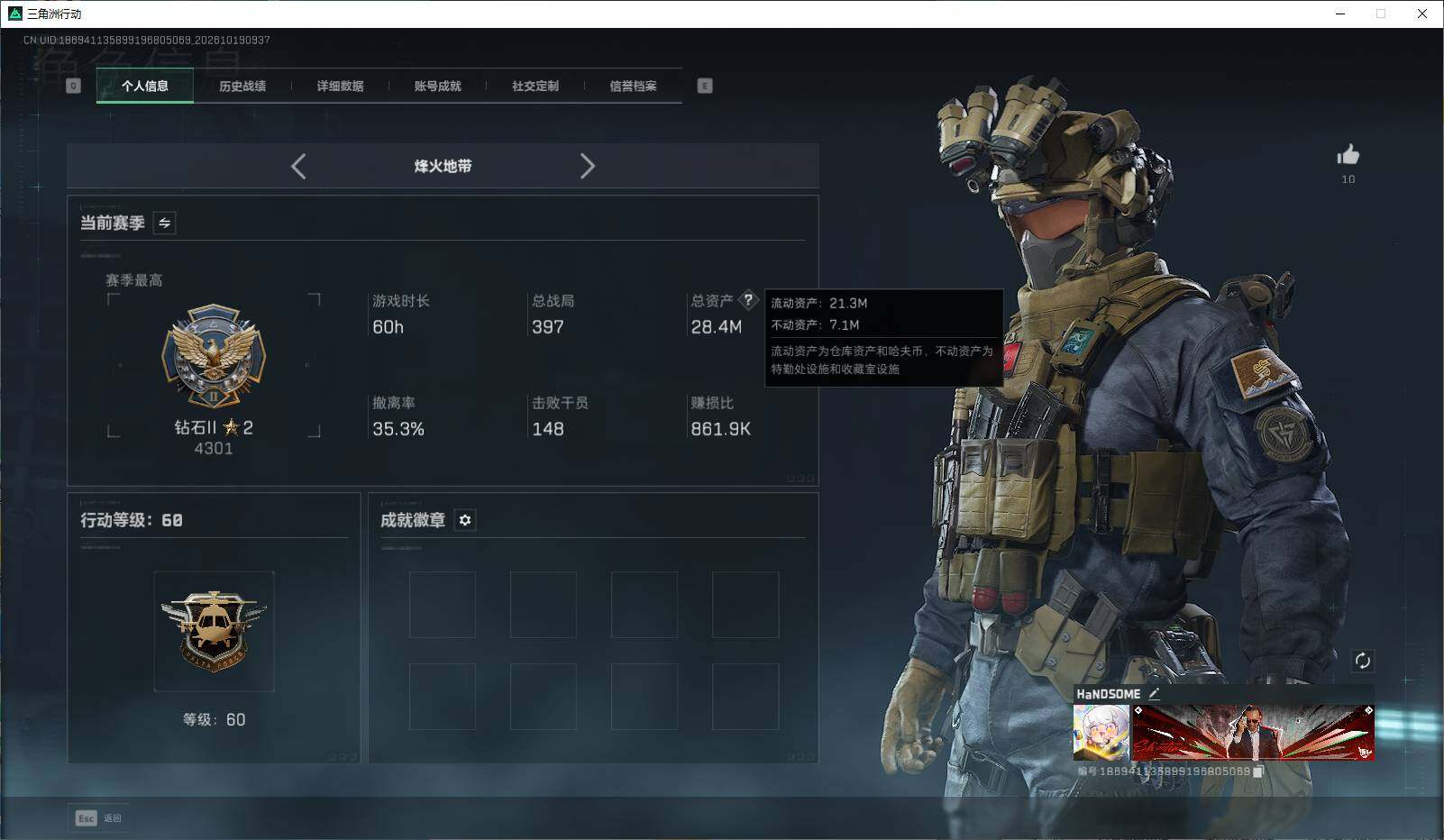Click the 钻石II rank badge emblem
Viewport: 1444px width, 840px height.
214,355
